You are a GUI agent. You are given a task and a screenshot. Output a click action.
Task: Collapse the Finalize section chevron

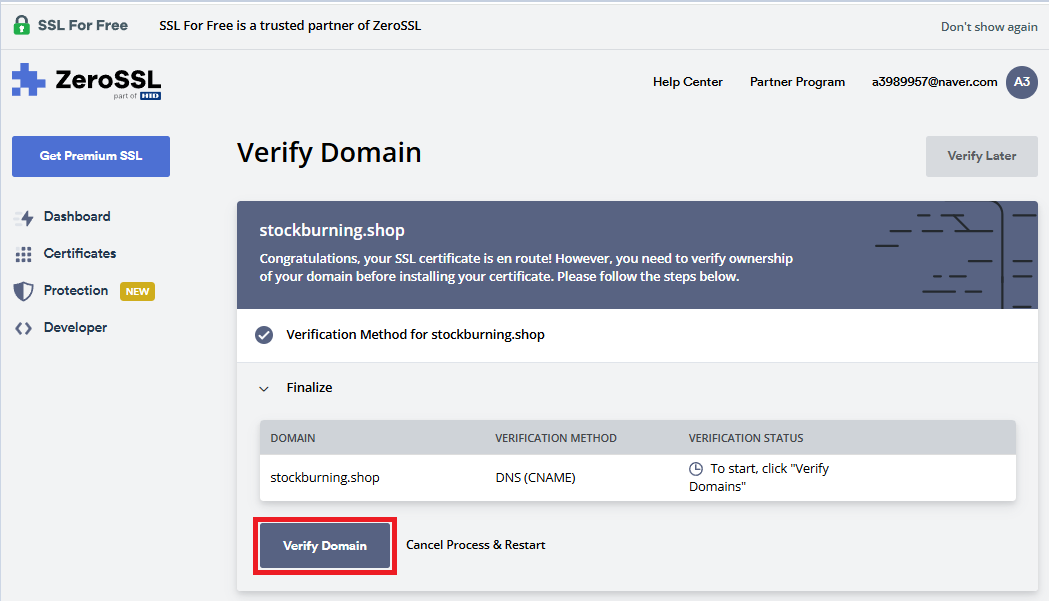[x=264, y=388]
